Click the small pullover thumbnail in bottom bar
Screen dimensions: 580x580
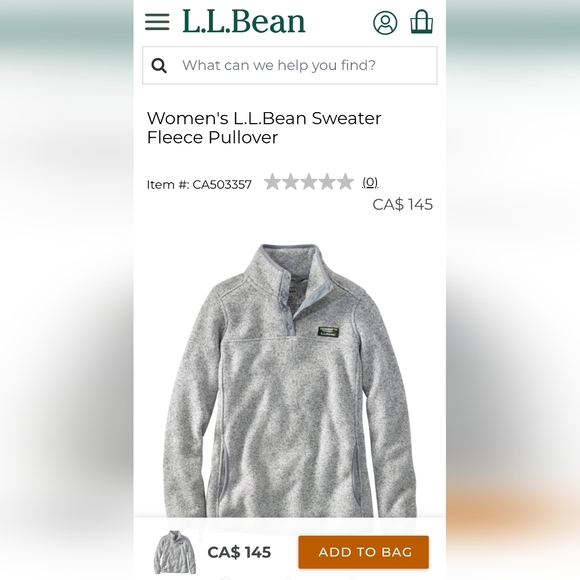coord(175,552)
